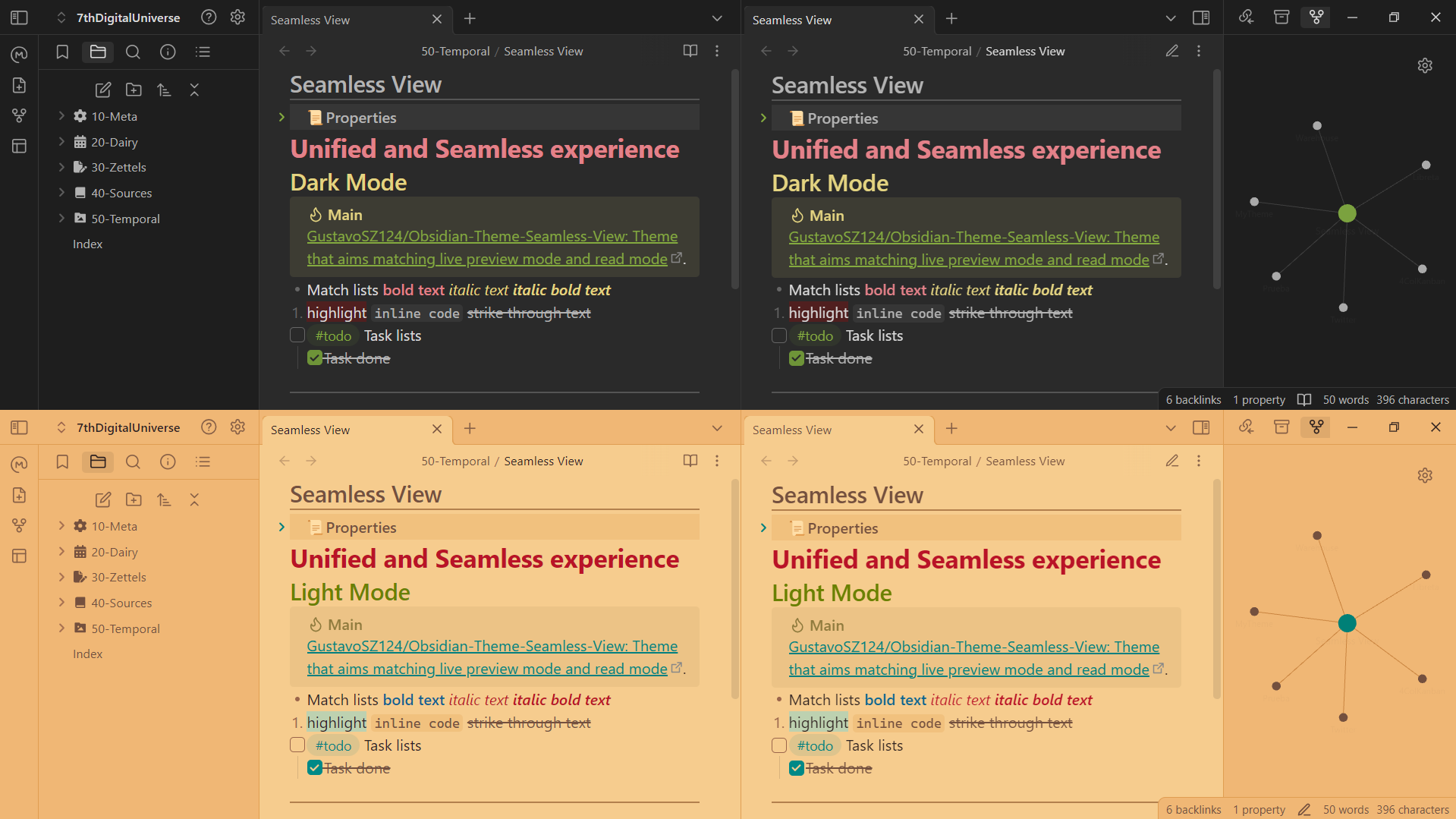Expand Properties in light right pane
This screenshot has height=819, width=1456.
point(763,528)
